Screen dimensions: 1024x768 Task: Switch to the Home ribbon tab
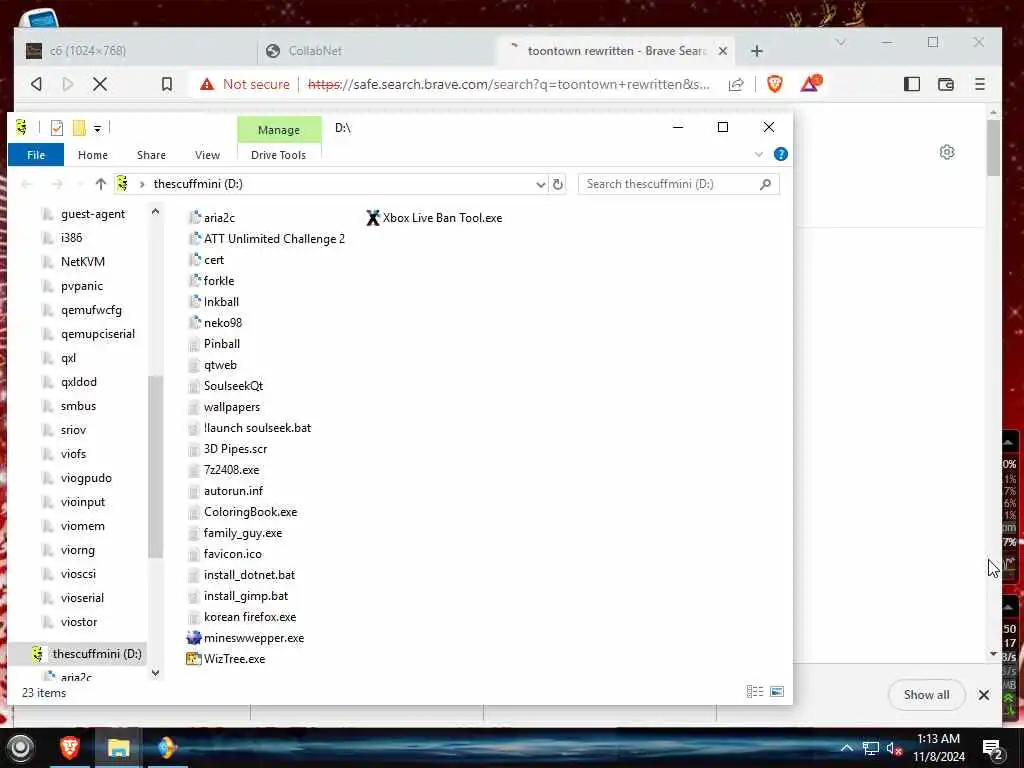(93, 155)
